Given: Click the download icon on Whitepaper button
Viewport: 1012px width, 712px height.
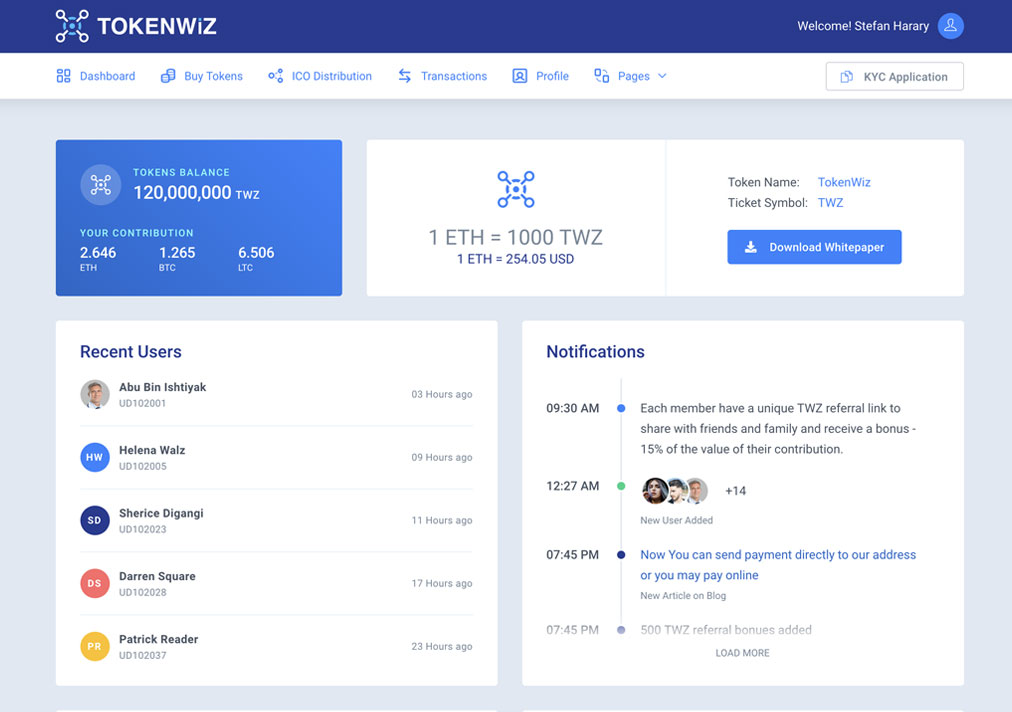Looking at the screenshot, I should pos(751,247).
